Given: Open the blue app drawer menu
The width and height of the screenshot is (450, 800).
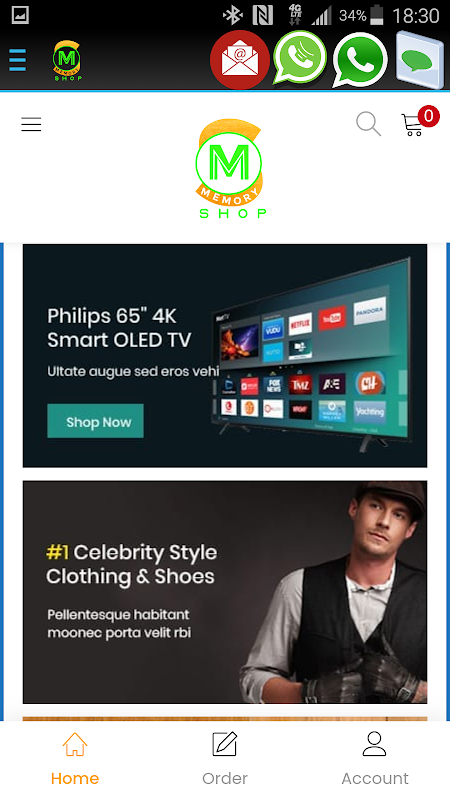Looking at the screenshot, I should pos(17,60).
